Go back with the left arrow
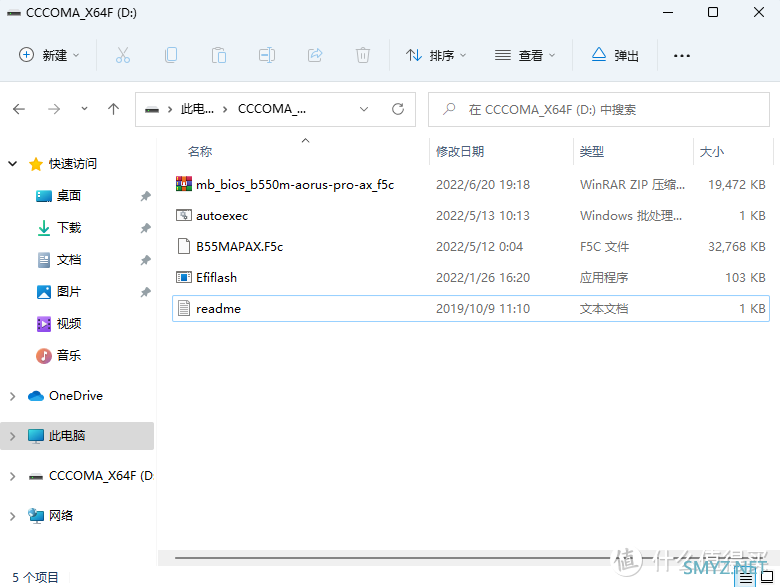The width and height of the screenshot is (780, 587). point(19,109)
